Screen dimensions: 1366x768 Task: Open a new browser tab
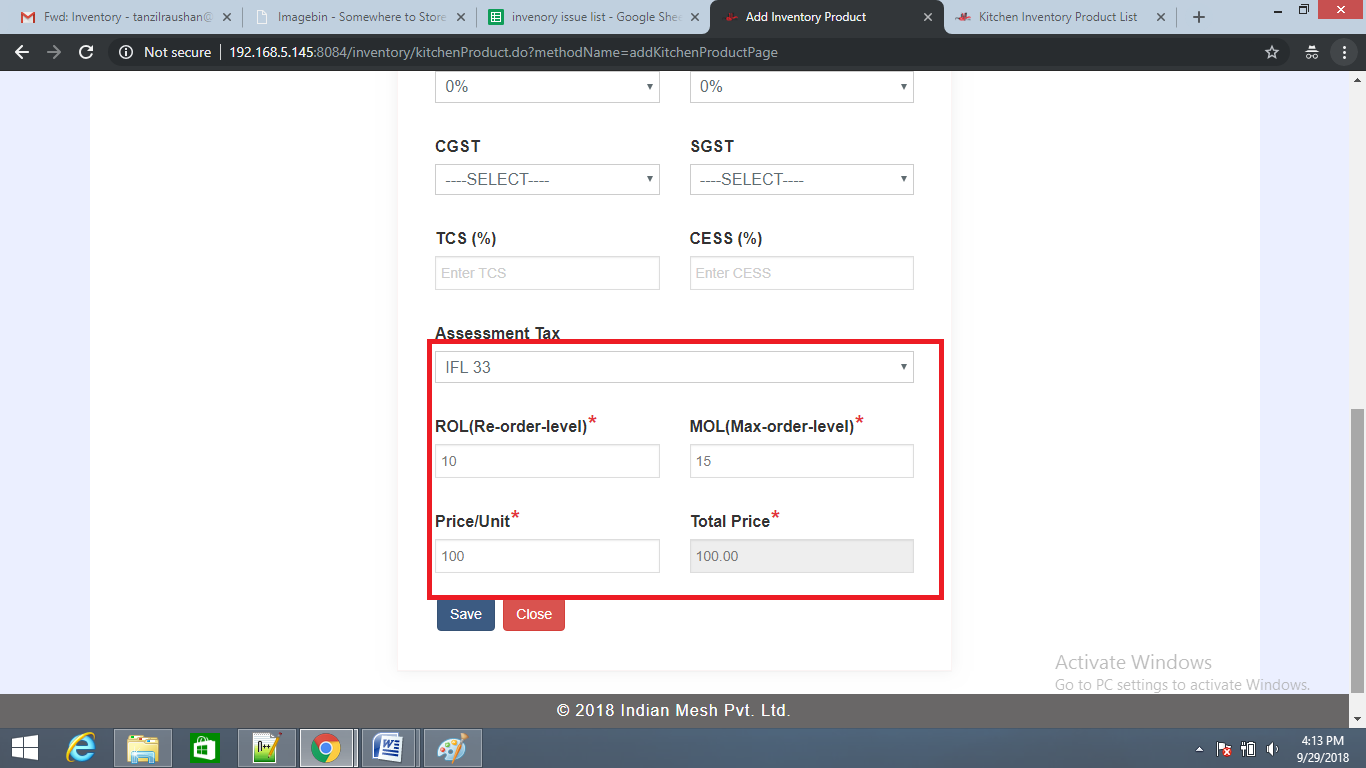pyautogui.click(x=1199, y=17)
